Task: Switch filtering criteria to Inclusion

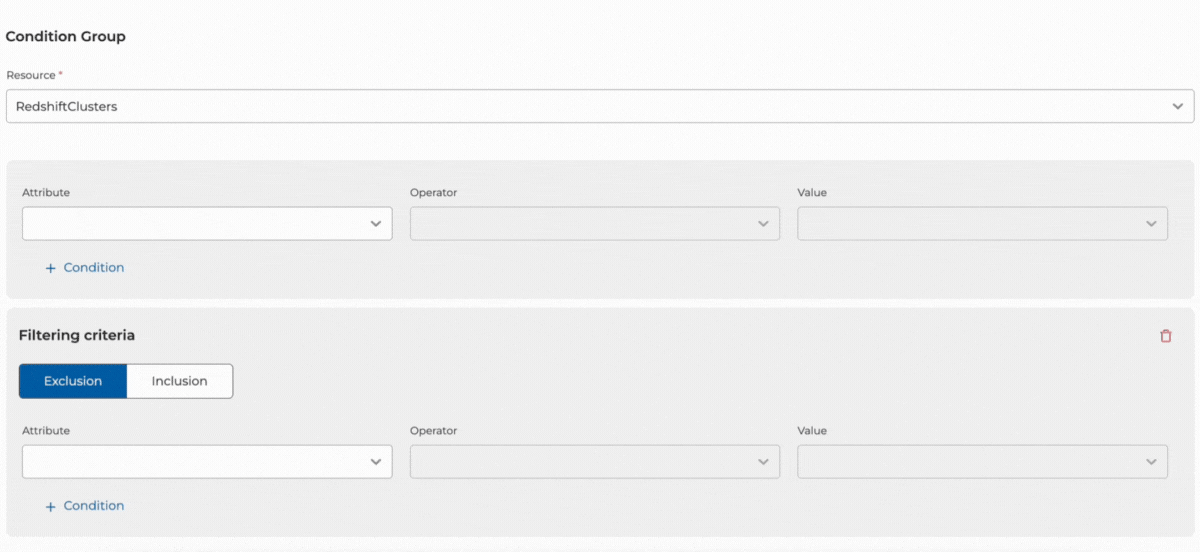Action: [180, 381]
